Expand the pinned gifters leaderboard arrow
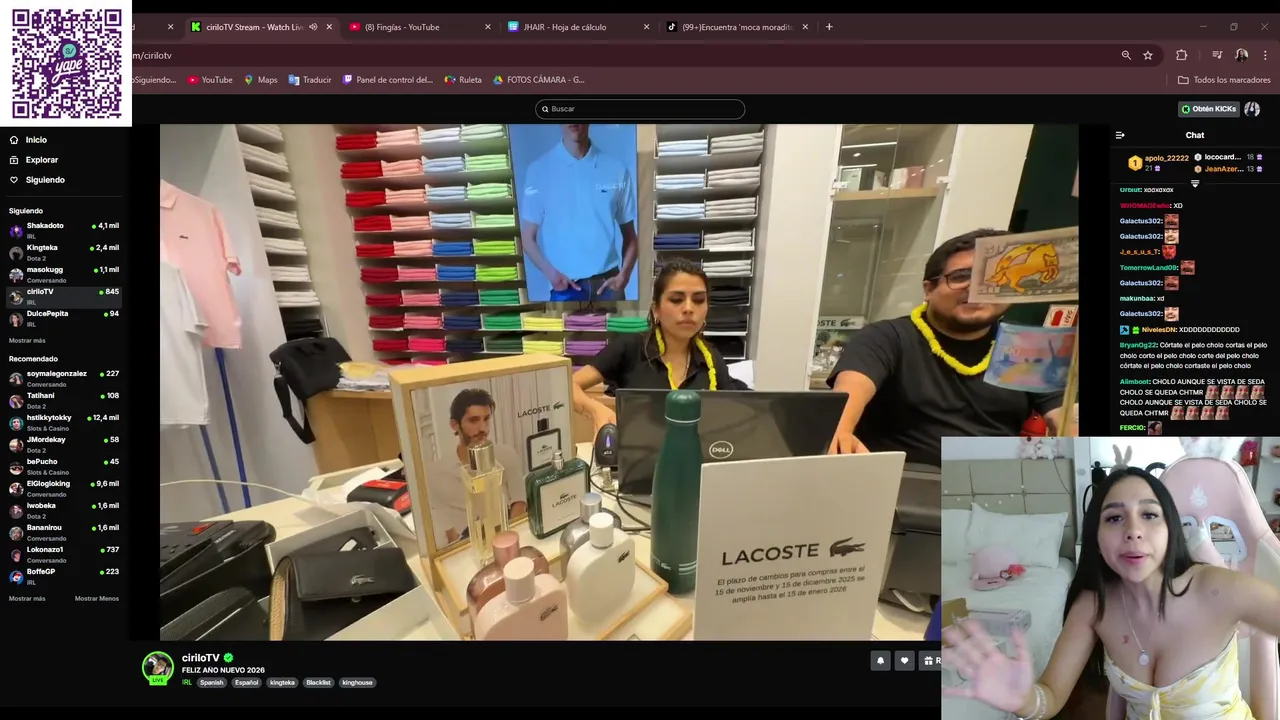This screenshot has width=1280, height=720. click(x=1194, y=184)
